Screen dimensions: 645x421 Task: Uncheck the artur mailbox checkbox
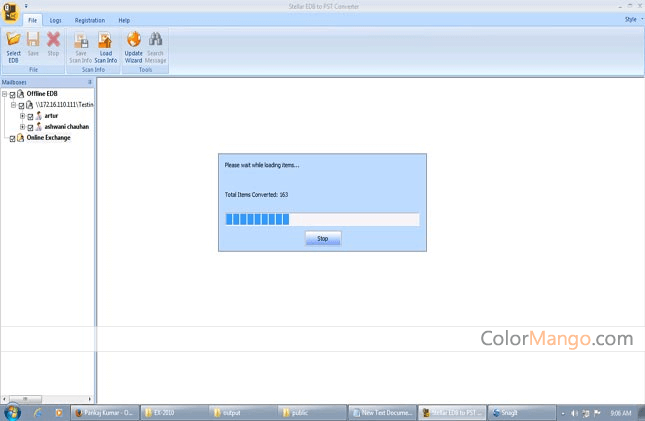pos(30,117)
